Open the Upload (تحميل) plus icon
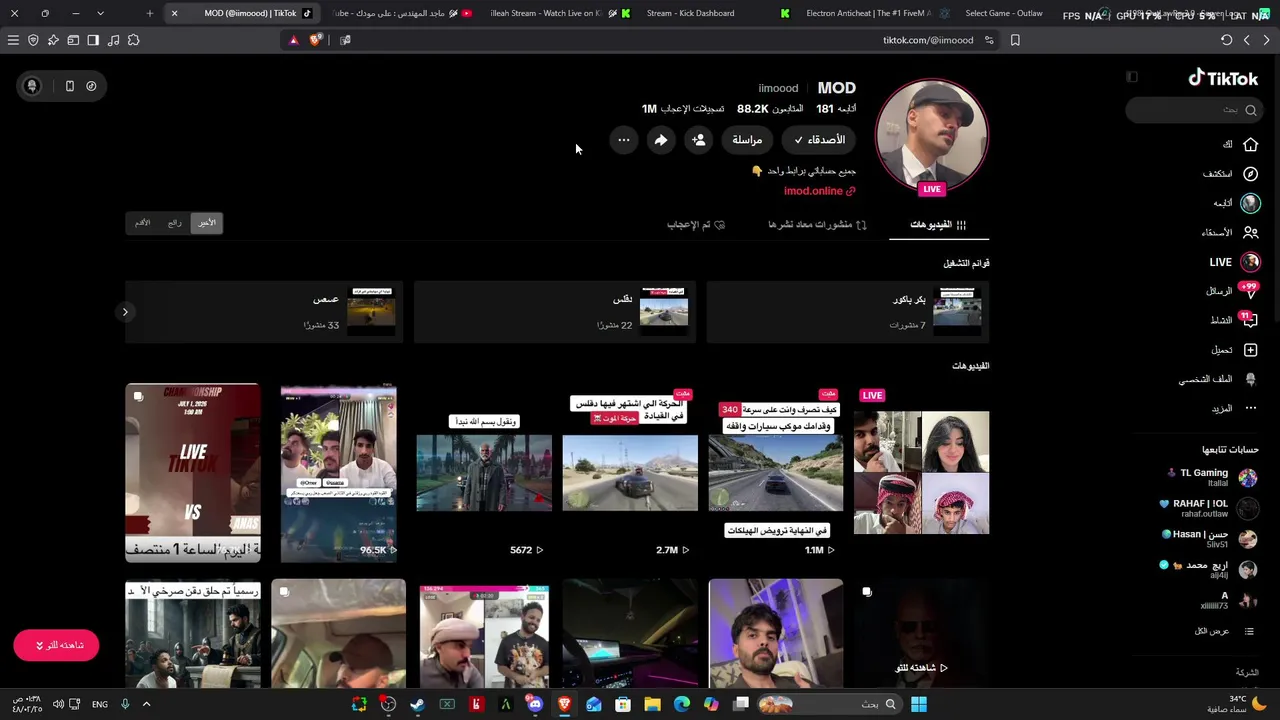The image size is (1280, 720). [x=1250, y=350]
